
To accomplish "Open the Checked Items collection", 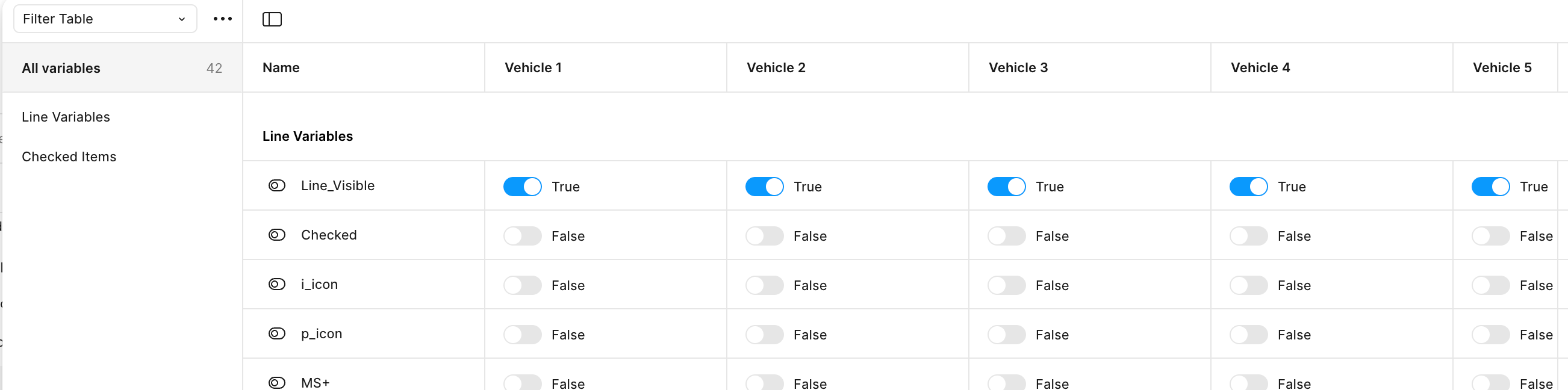I will tap(69, 156).
